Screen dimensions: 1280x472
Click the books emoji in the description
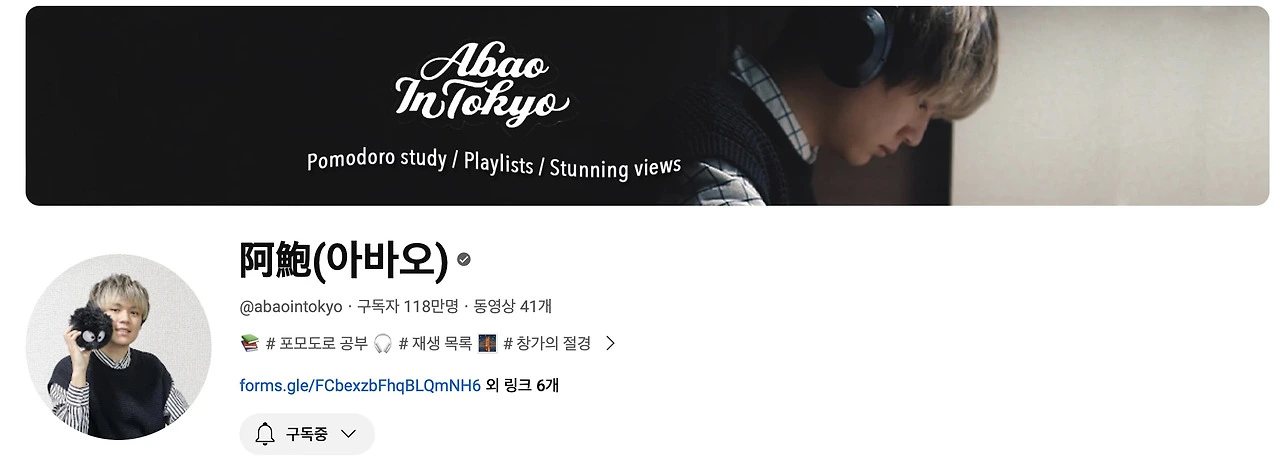coord(250,343)
